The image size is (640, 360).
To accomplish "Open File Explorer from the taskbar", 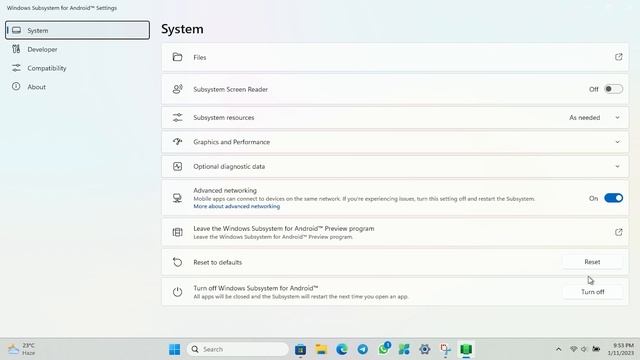I will point(321,349).
